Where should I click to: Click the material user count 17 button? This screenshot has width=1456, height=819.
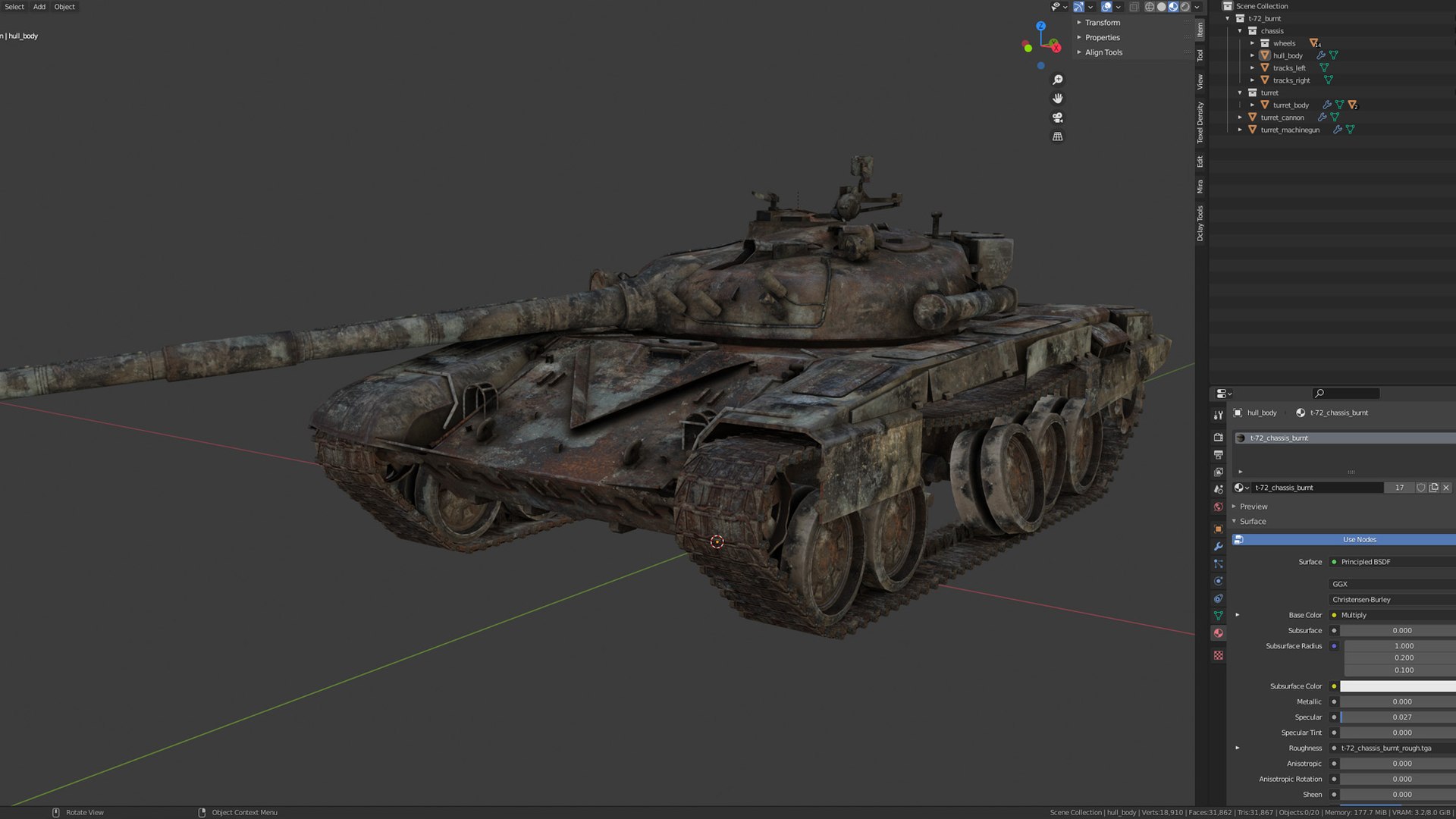1399,488
